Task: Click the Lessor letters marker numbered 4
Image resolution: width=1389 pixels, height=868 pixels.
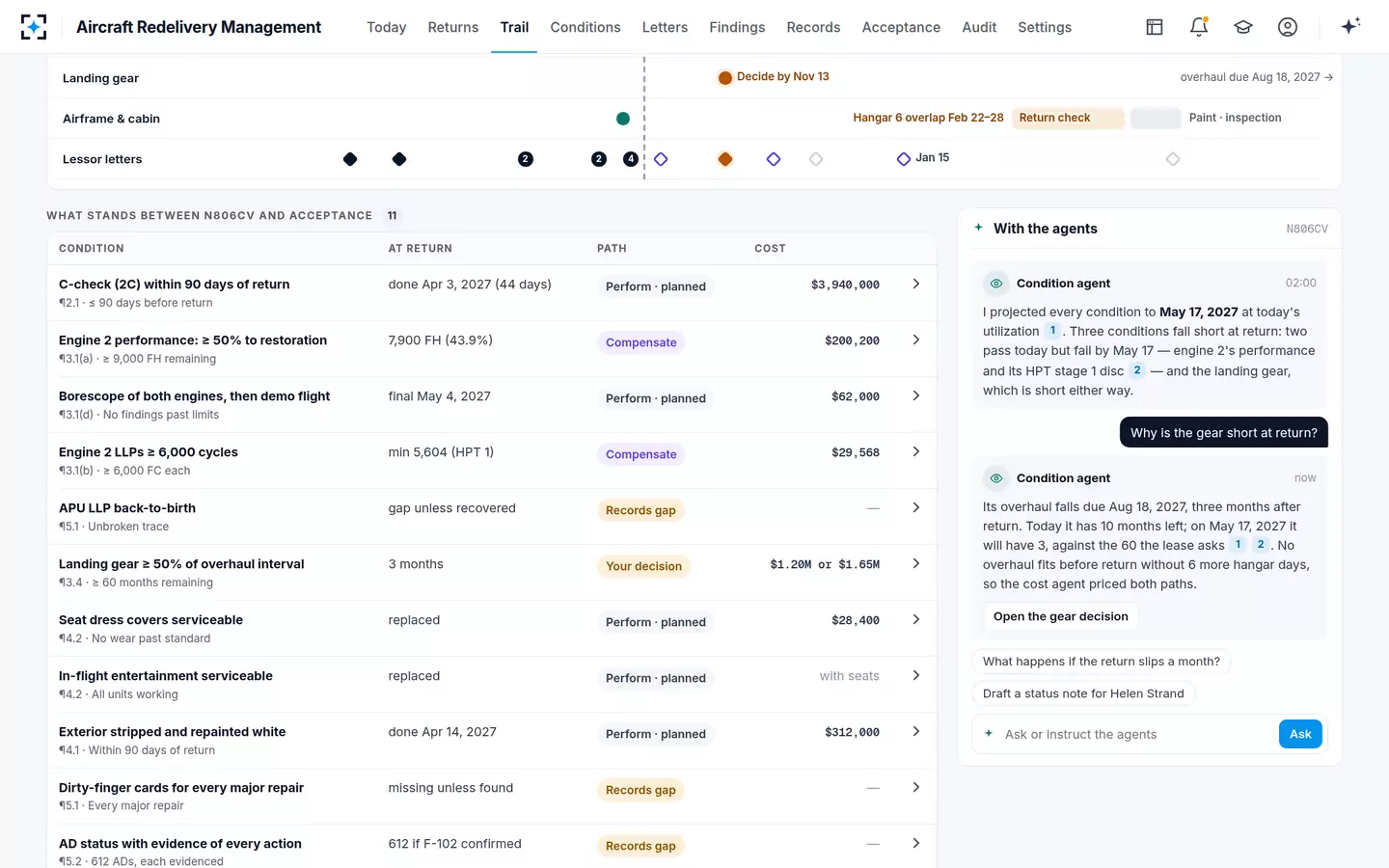Action: coord(631,159)
